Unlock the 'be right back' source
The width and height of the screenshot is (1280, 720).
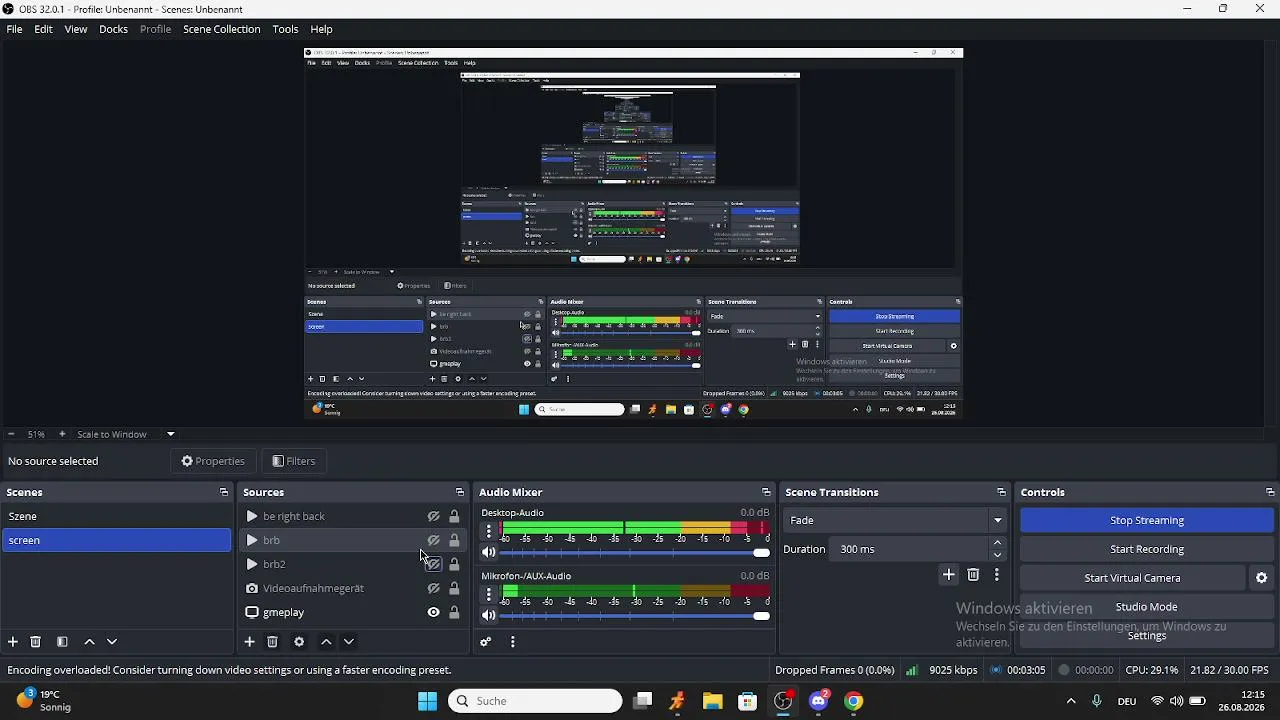(454, 517)
